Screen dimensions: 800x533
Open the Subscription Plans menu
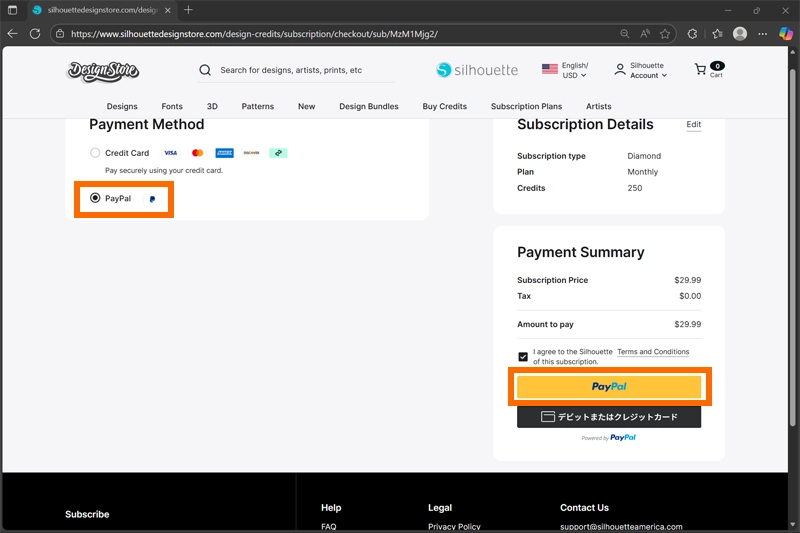coord(526,106)
